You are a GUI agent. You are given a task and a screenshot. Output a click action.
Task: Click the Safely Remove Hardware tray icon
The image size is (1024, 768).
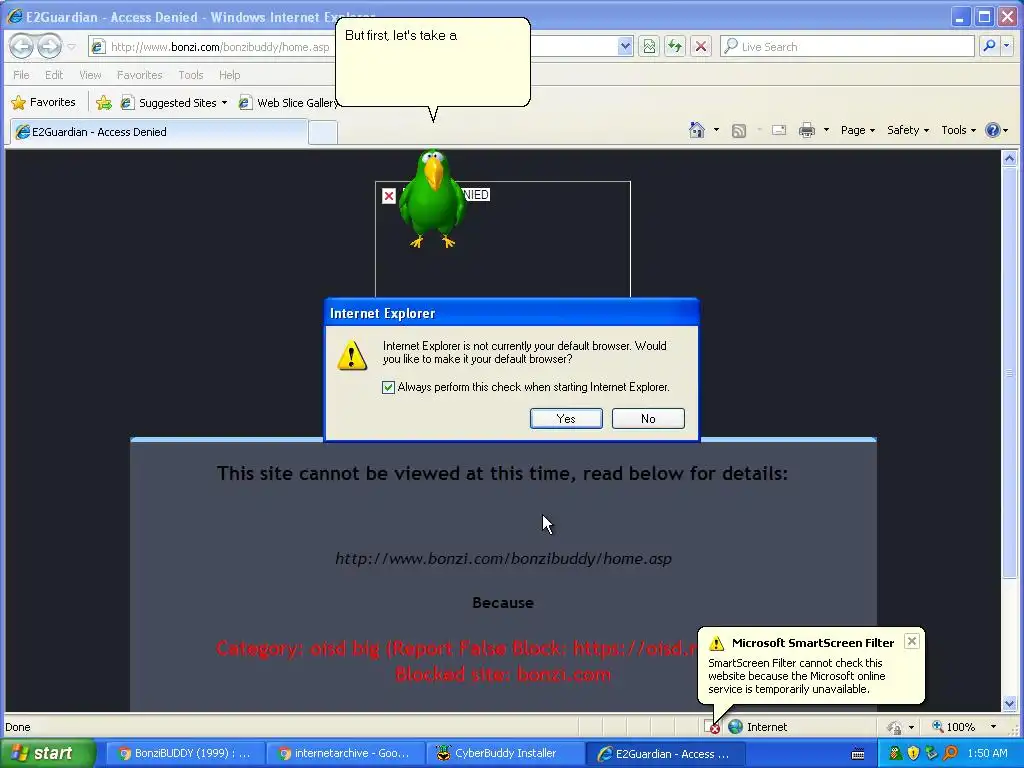click(932, 754)
